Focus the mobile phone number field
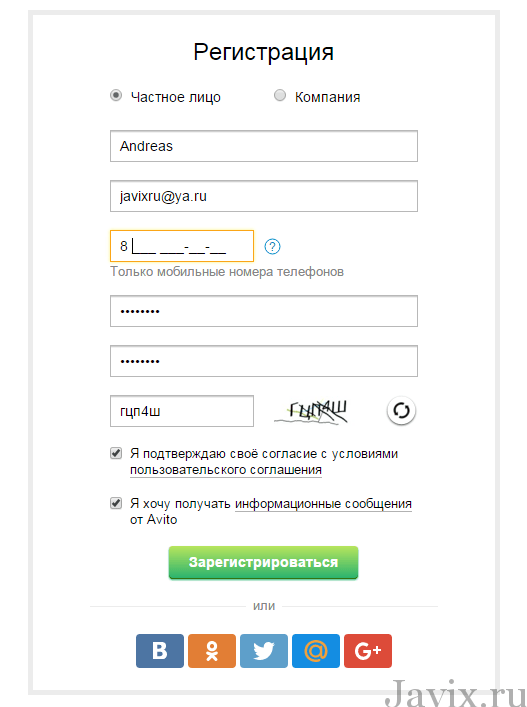Image resolution: width=527 pixels, height=707 pixels. click(182, 246)
